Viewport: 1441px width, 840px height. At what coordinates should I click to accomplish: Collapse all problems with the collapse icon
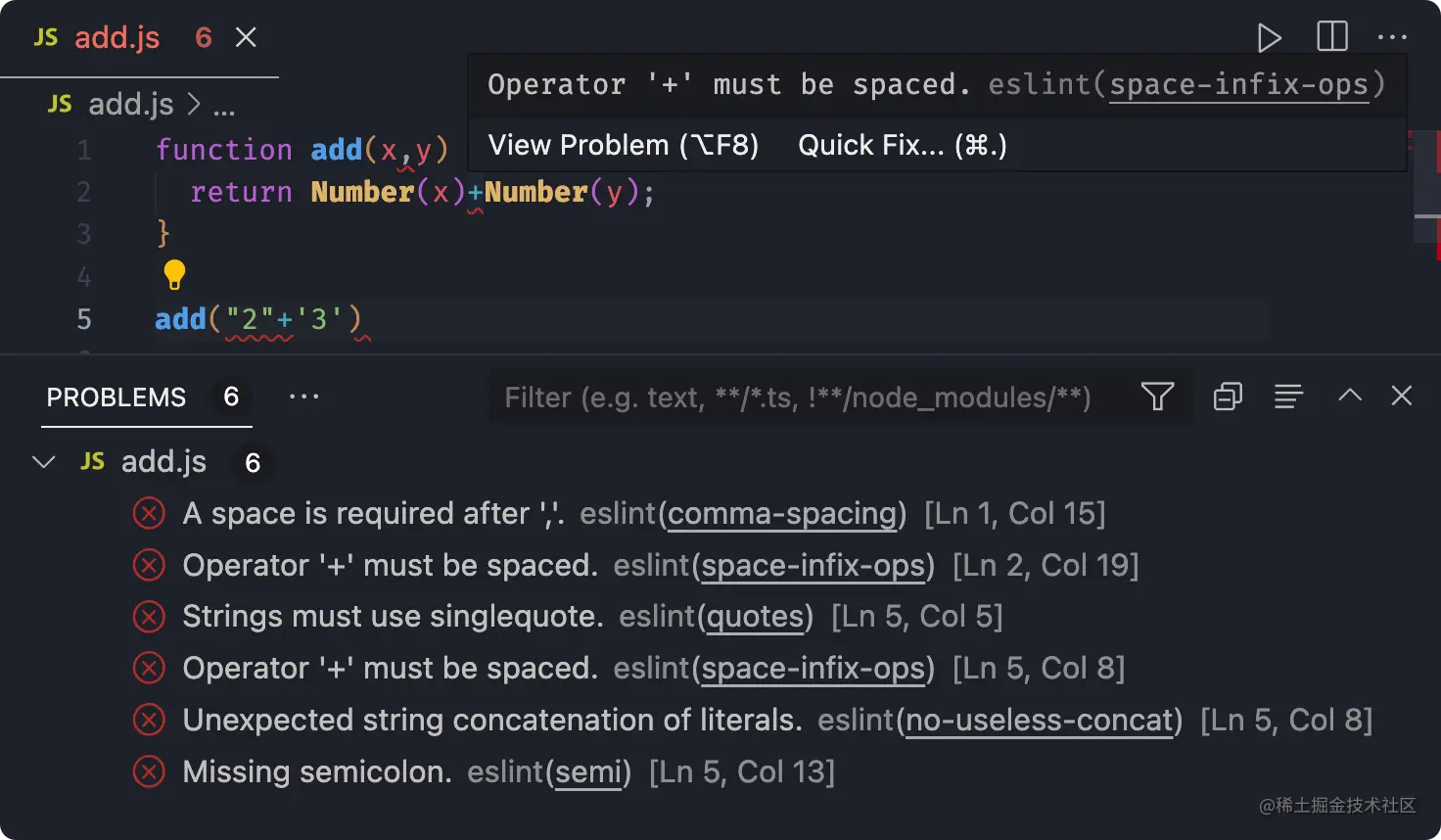pos(1228,397)
